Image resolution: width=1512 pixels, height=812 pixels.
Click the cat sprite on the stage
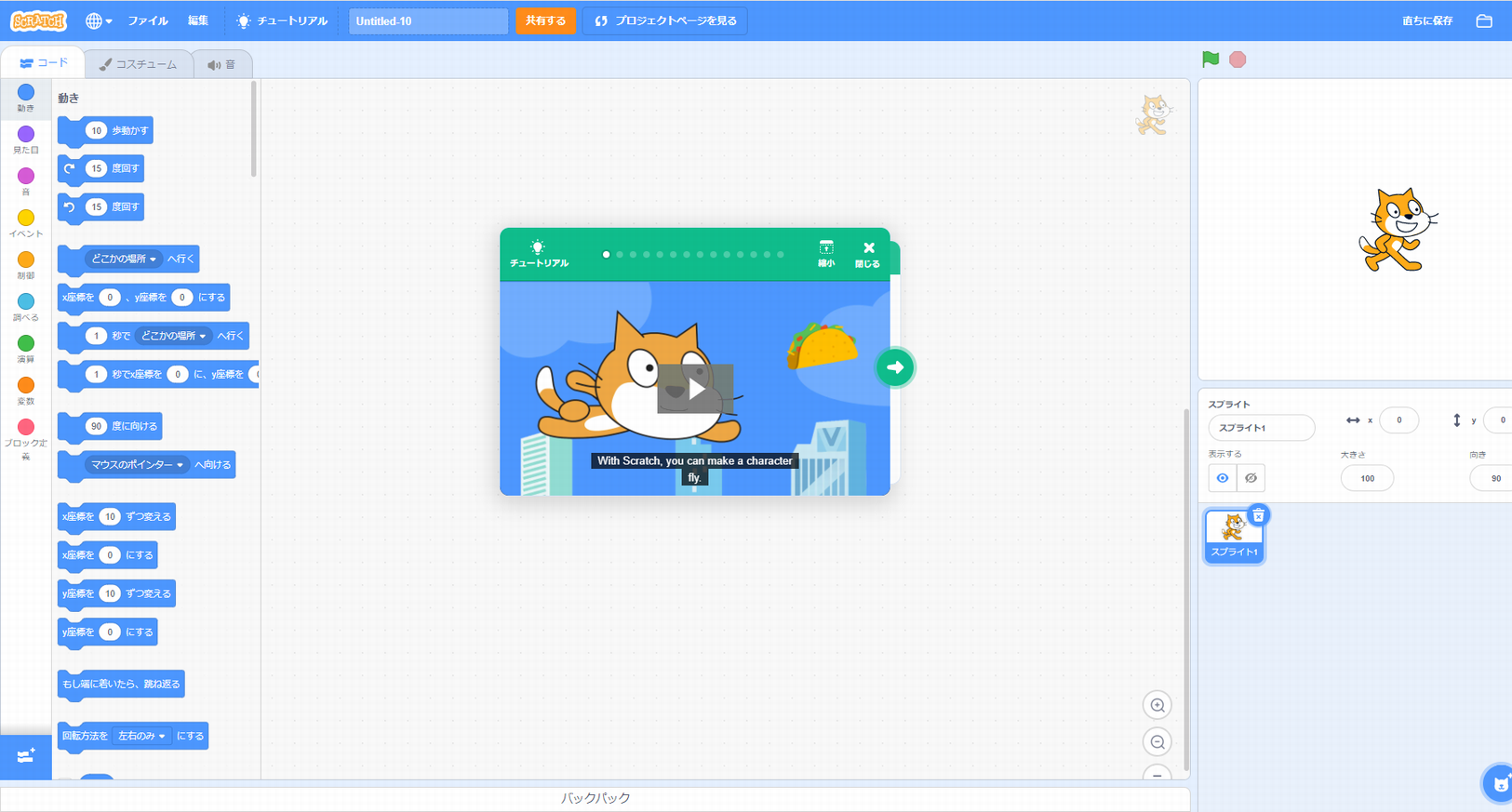pyautogui.click(x=1398, y=229)
